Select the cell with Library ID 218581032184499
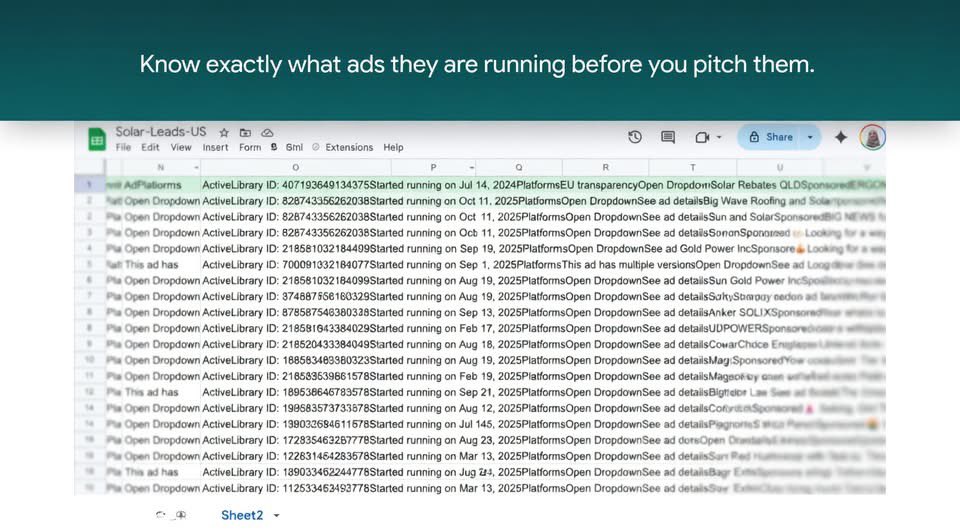This screenshot has width=960, height=531. click(x=296, y=249)
